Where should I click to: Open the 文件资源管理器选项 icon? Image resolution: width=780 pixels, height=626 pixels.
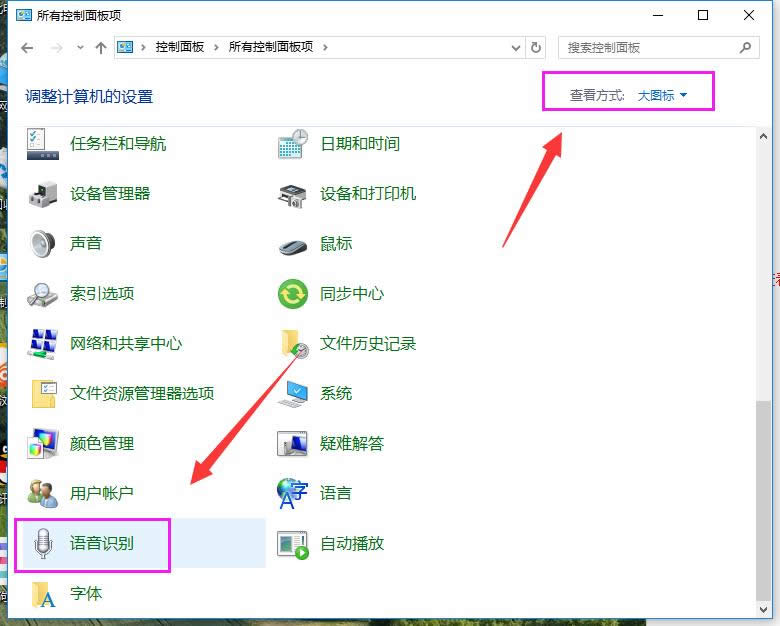44,394
